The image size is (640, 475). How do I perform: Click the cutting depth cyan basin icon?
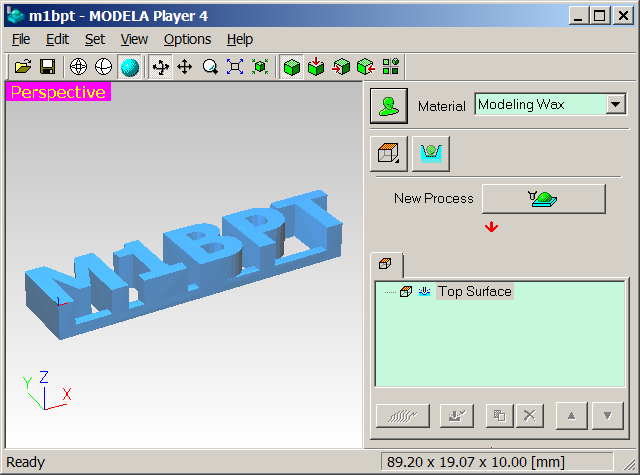(x=431, y=154)
